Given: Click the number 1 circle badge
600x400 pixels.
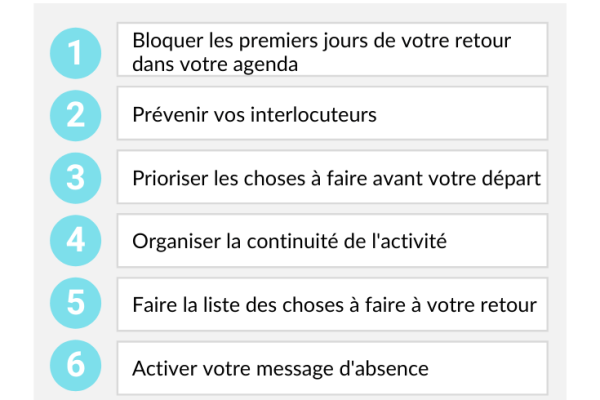Looking at the screenshot, I should pos(76,52).
